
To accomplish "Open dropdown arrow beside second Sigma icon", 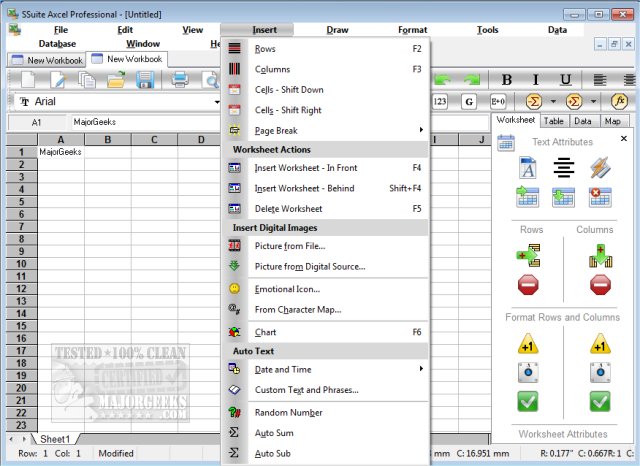I will click(593, 101).
